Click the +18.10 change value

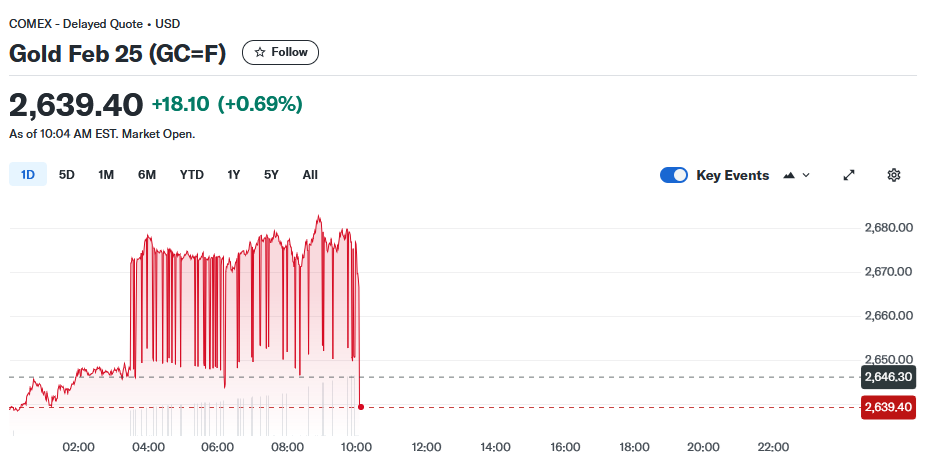(x=181, y=105)
